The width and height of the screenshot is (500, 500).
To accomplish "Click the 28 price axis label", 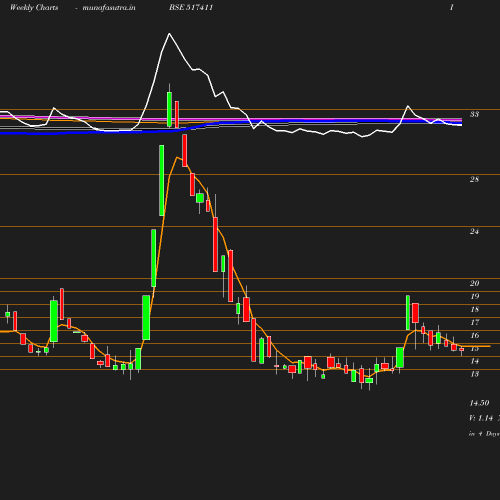I will click(x=474, y=179).
